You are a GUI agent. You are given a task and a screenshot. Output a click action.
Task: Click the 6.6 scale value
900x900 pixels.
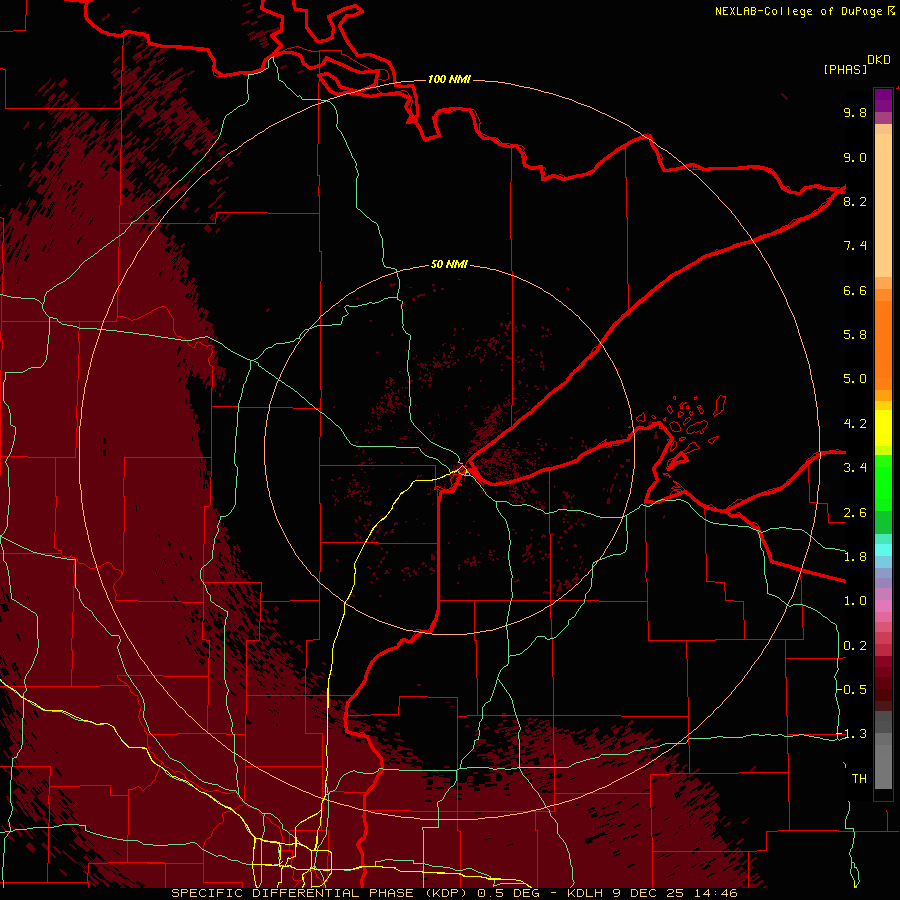(x=855, y=290)
